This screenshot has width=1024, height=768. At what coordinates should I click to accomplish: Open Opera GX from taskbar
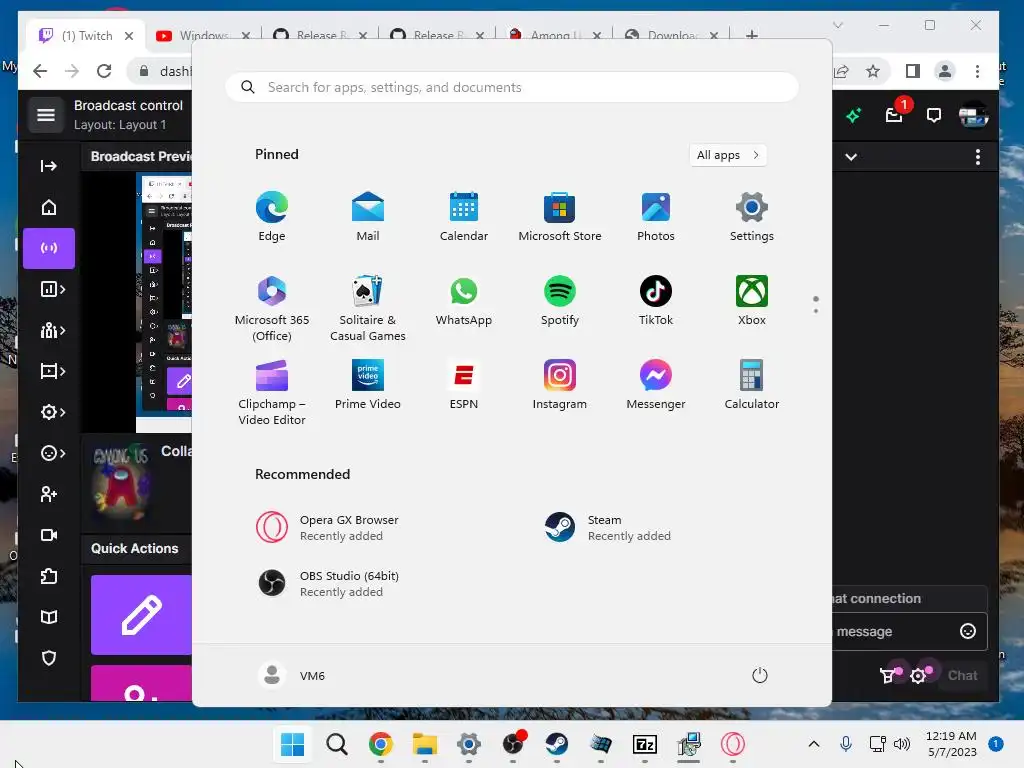[733, 744]
